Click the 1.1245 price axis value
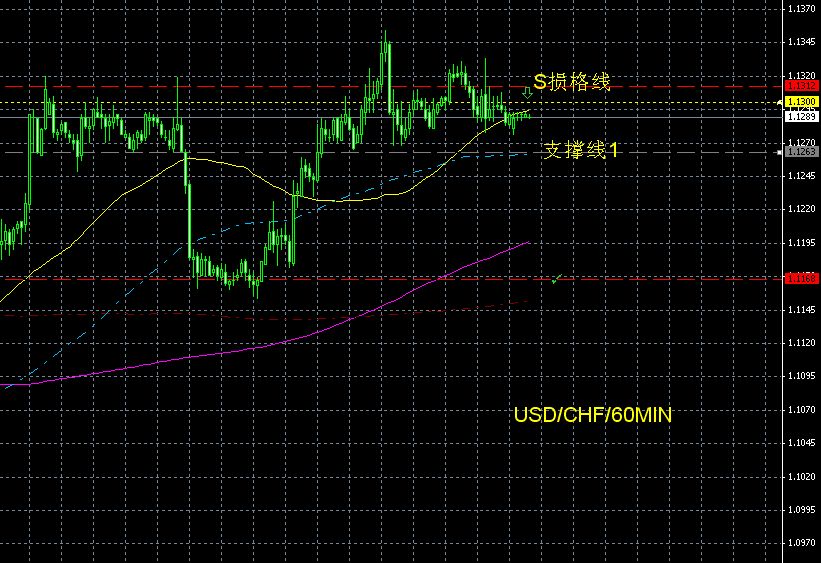 pos(802,175)
